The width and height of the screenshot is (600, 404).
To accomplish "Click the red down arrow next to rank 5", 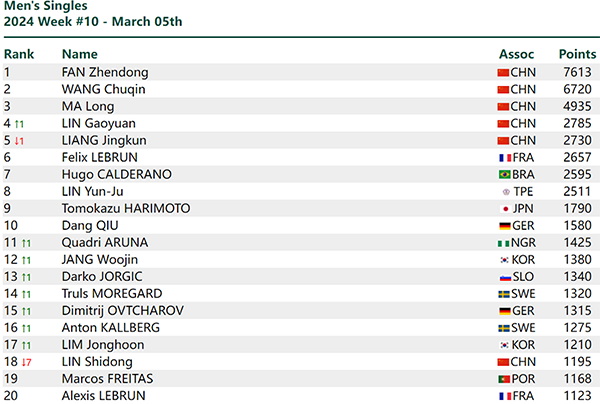I will tap(19, 141).
